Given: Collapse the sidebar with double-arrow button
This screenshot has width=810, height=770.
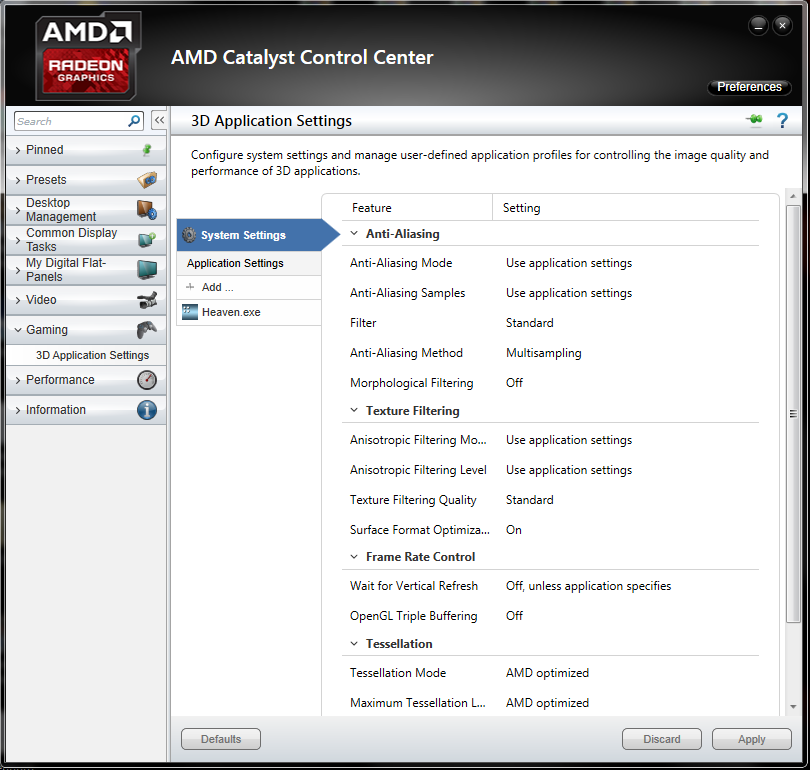Looking at the screenshot, I should click(159, 120).
